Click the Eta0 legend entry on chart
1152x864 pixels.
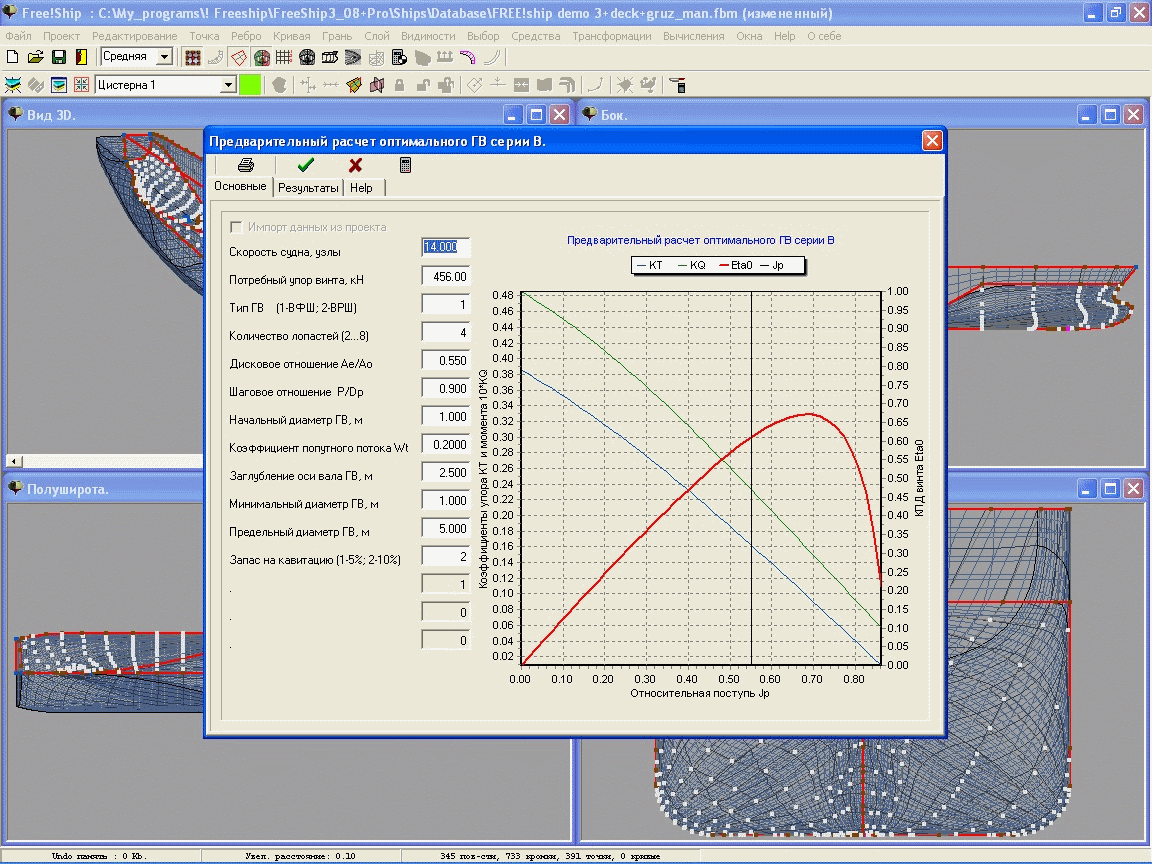tap(735, 265)
